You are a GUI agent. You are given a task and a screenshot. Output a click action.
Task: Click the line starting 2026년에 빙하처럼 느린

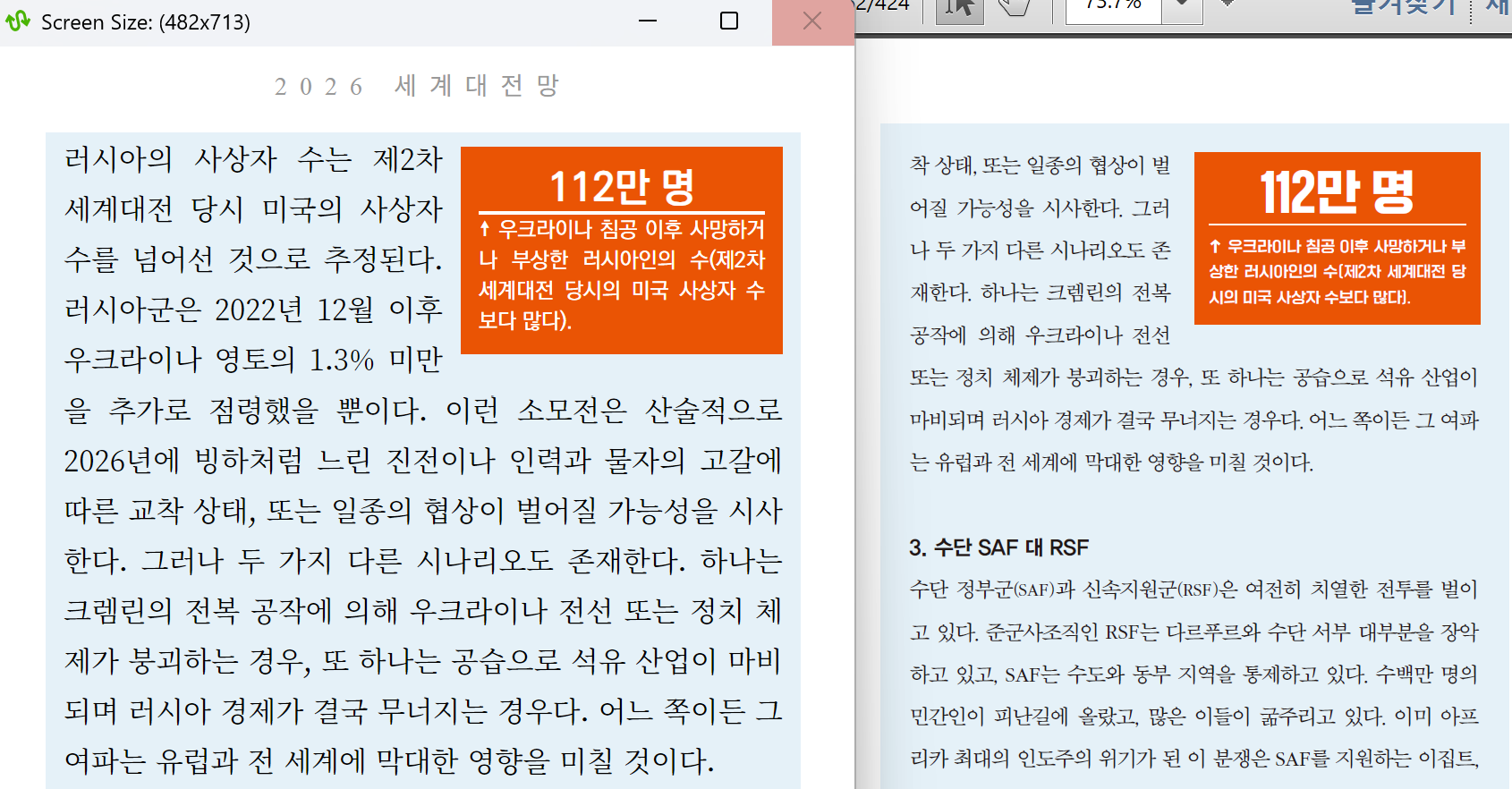[423, 461]
